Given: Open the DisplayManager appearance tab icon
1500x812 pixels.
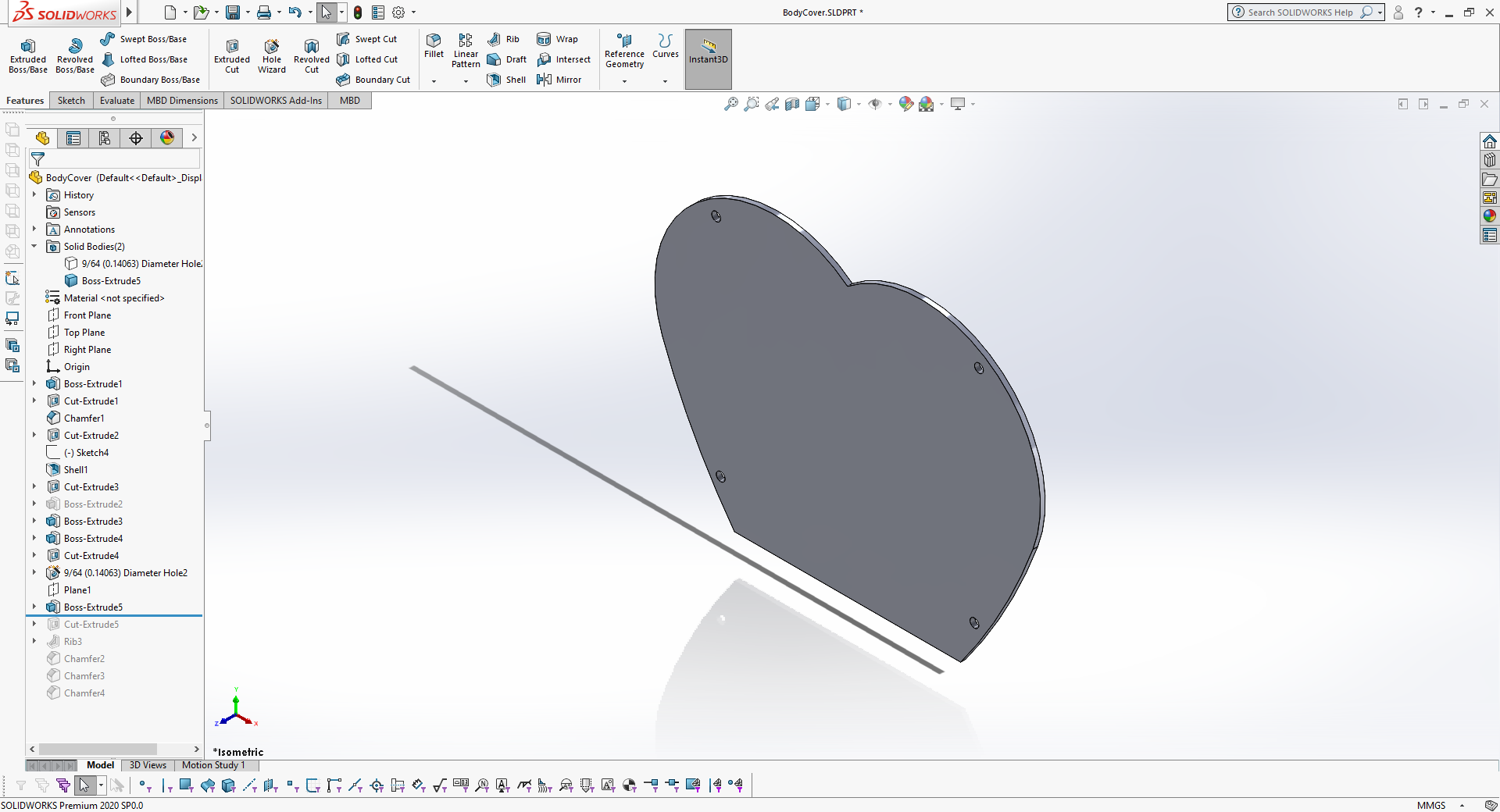Looking at the screenshot, I should [167, 138].
